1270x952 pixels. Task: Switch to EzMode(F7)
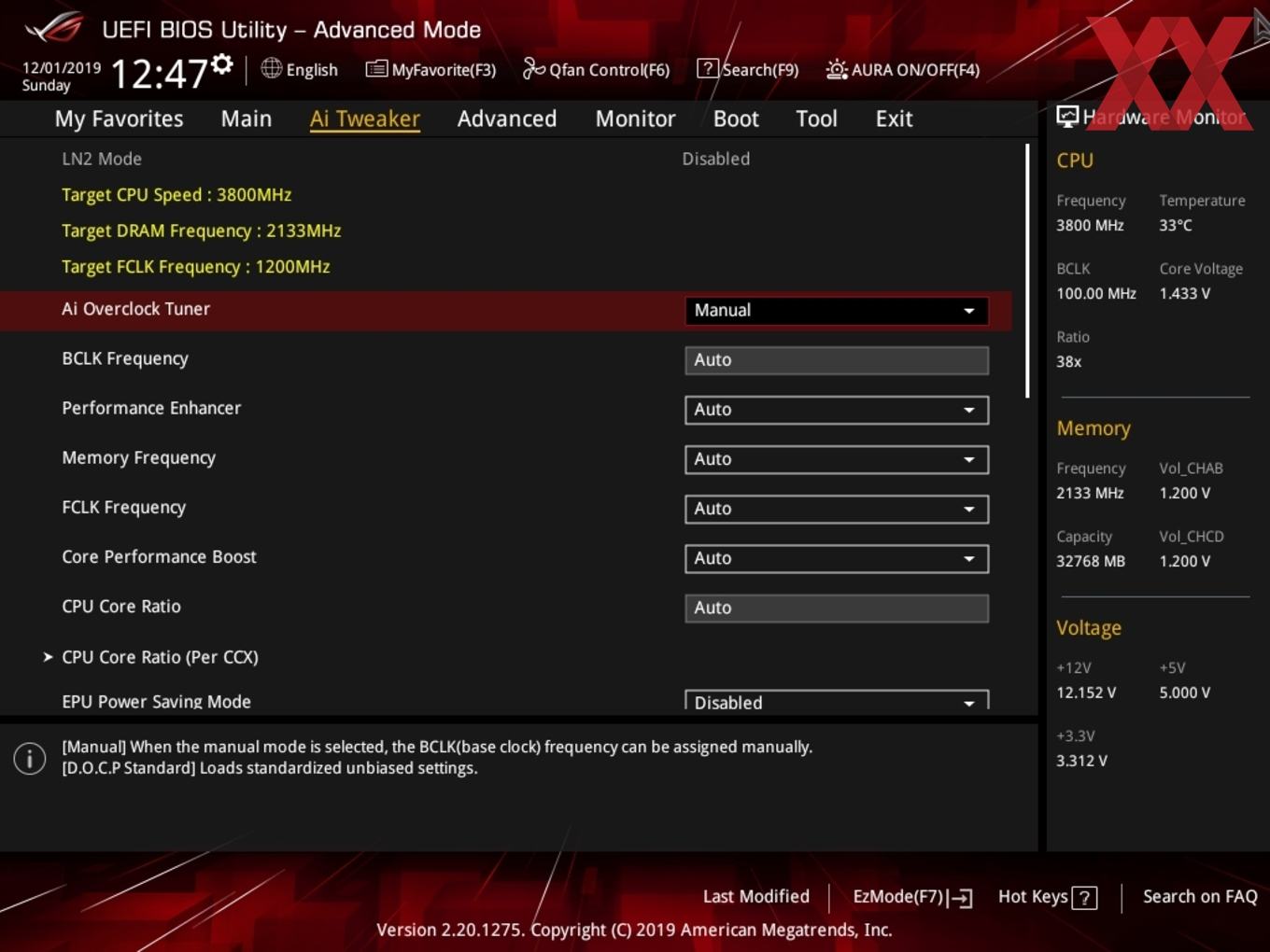click(x=912, y=897)
